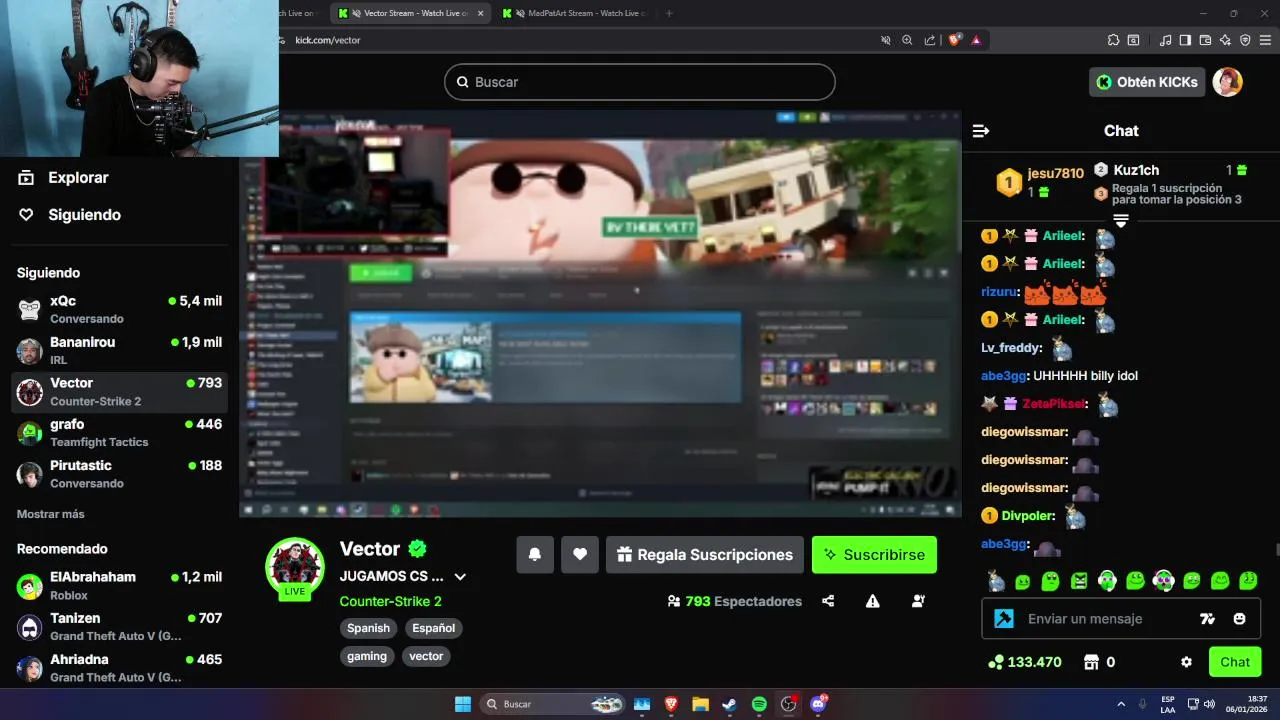
Task: Open chat settings gear
Action: [x=1186, y=662]
